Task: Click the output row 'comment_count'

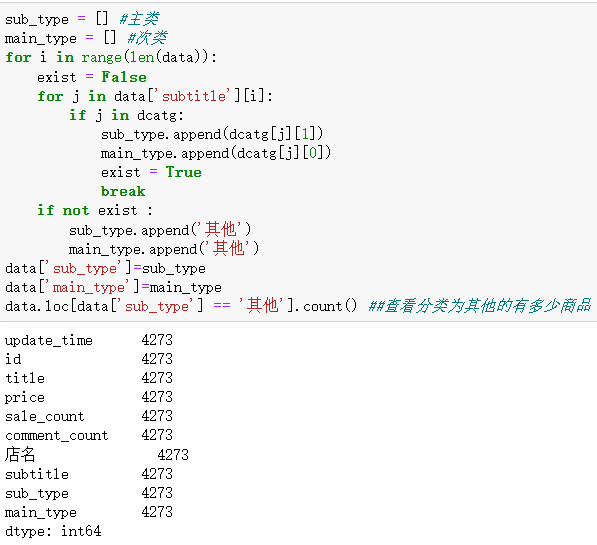Action: [x=89, y=435]
